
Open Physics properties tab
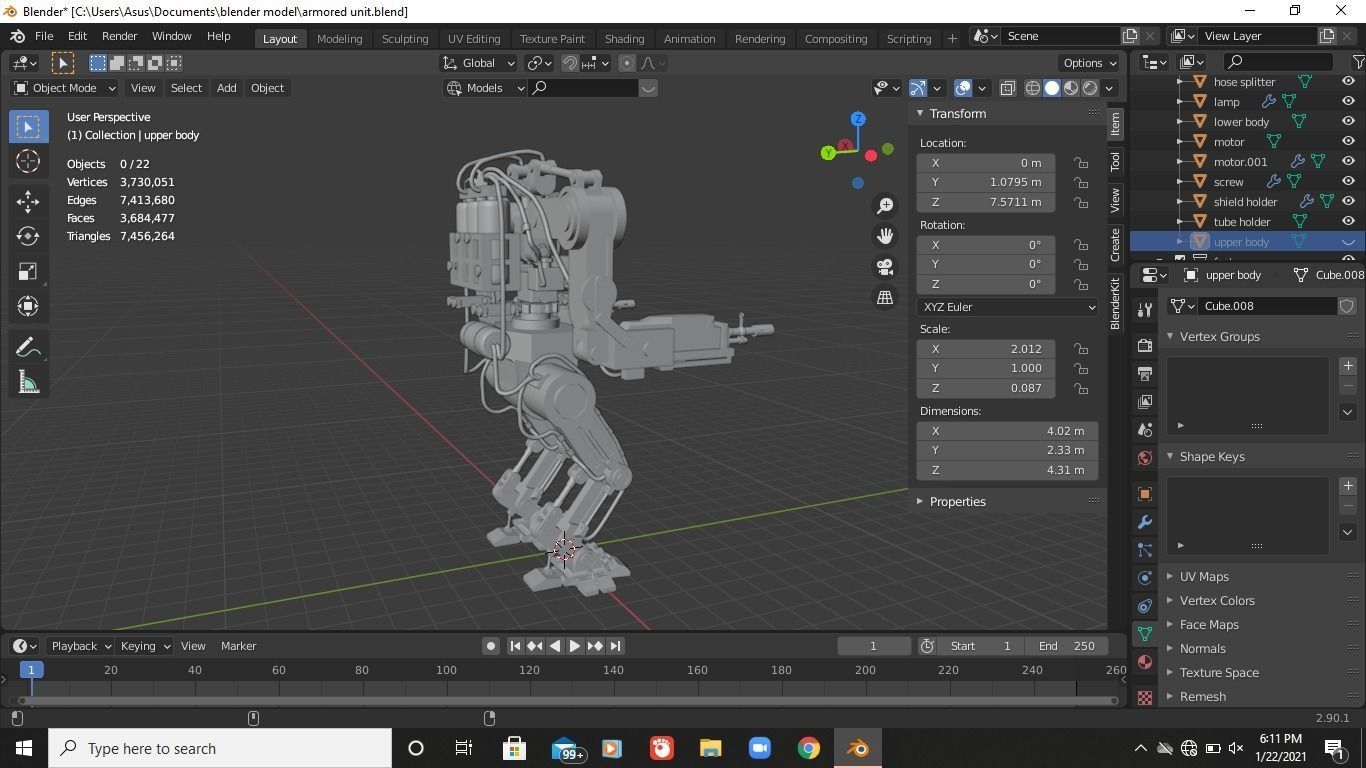coord(1145,578)
